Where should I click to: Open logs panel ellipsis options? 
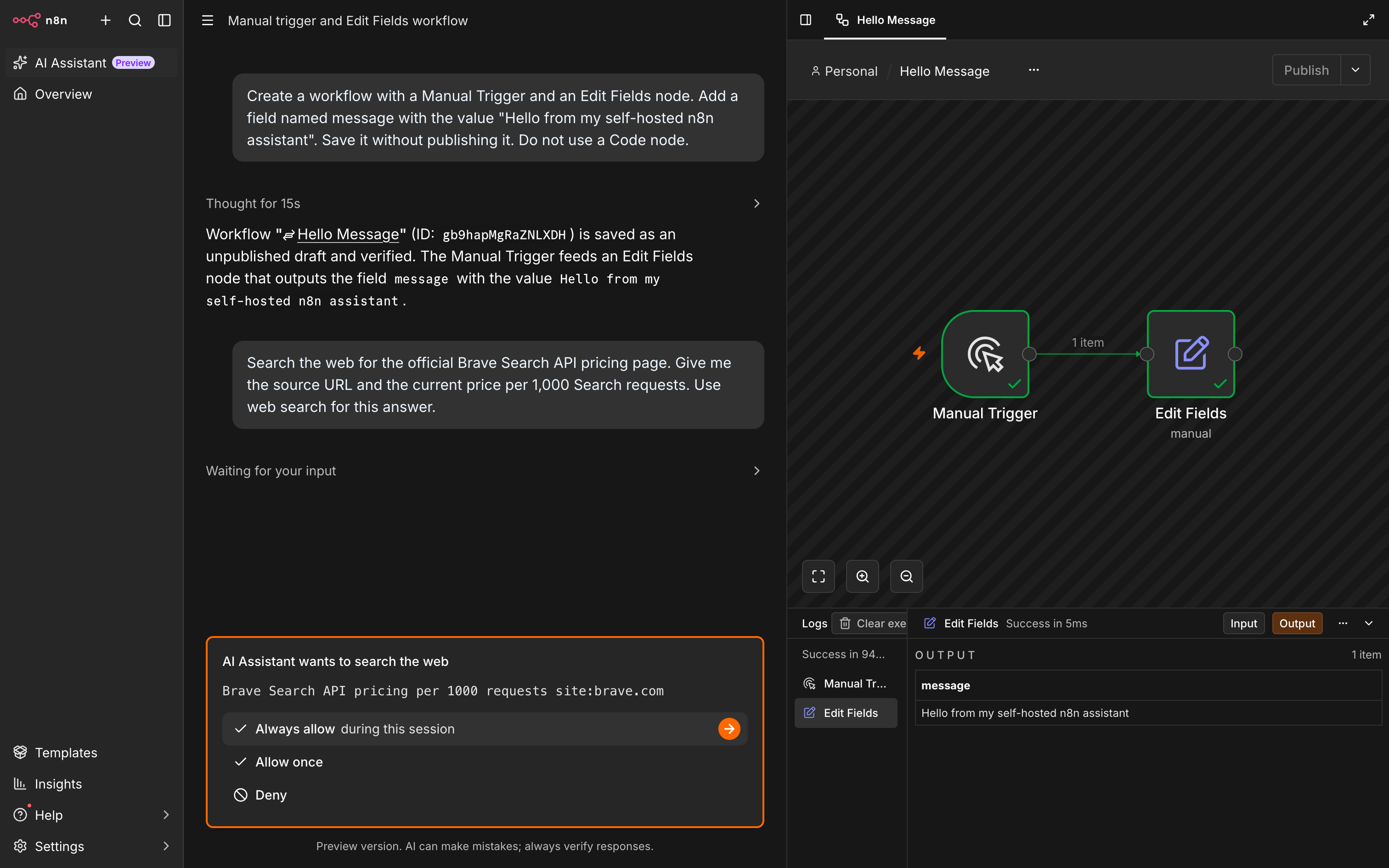(1343, 624)
